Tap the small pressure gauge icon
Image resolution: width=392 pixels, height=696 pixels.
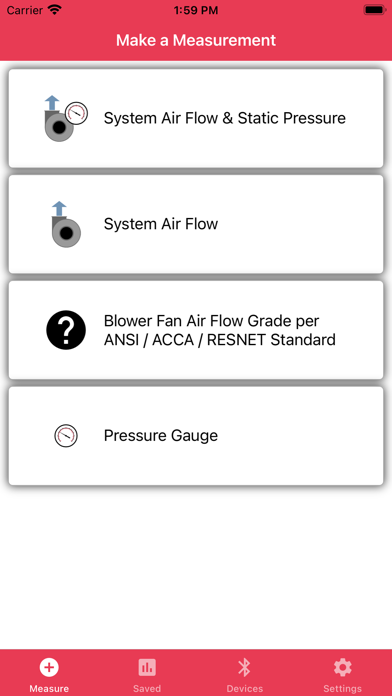point(66,435)
